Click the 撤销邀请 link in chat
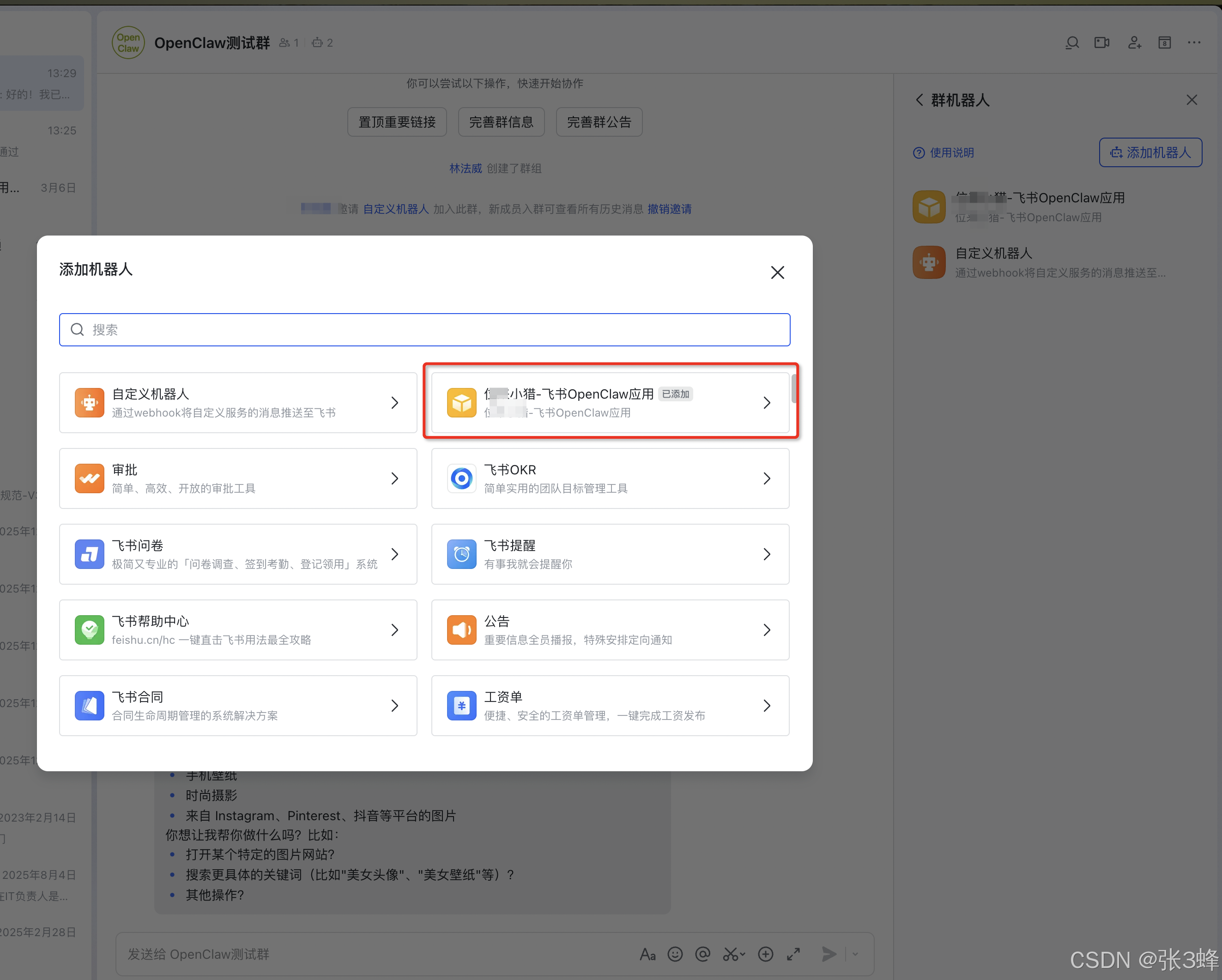The height and width of the screenshot is (980, 1222). (669, 209)
